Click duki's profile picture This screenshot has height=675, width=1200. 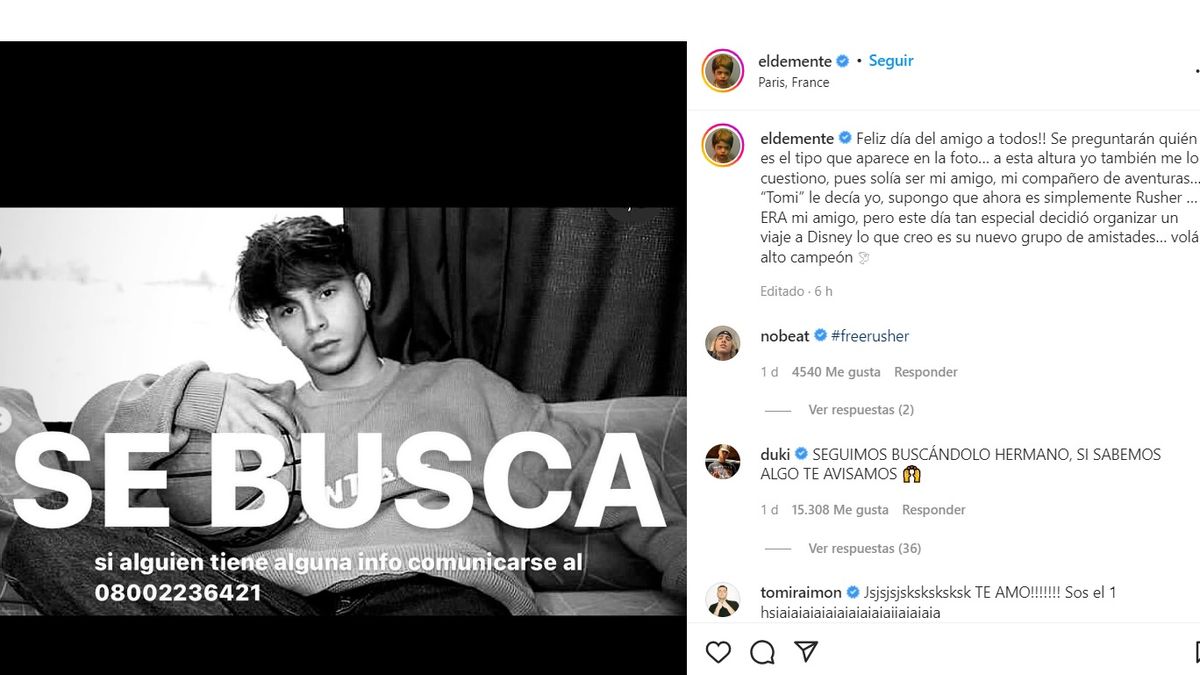pos(722,461)
